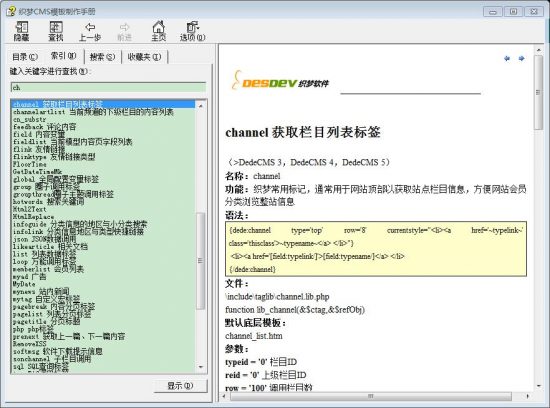Select 'pagebreak 内容分页标签' index entry
The height and width of the screenshot is (408, 550).
(54, 307)
